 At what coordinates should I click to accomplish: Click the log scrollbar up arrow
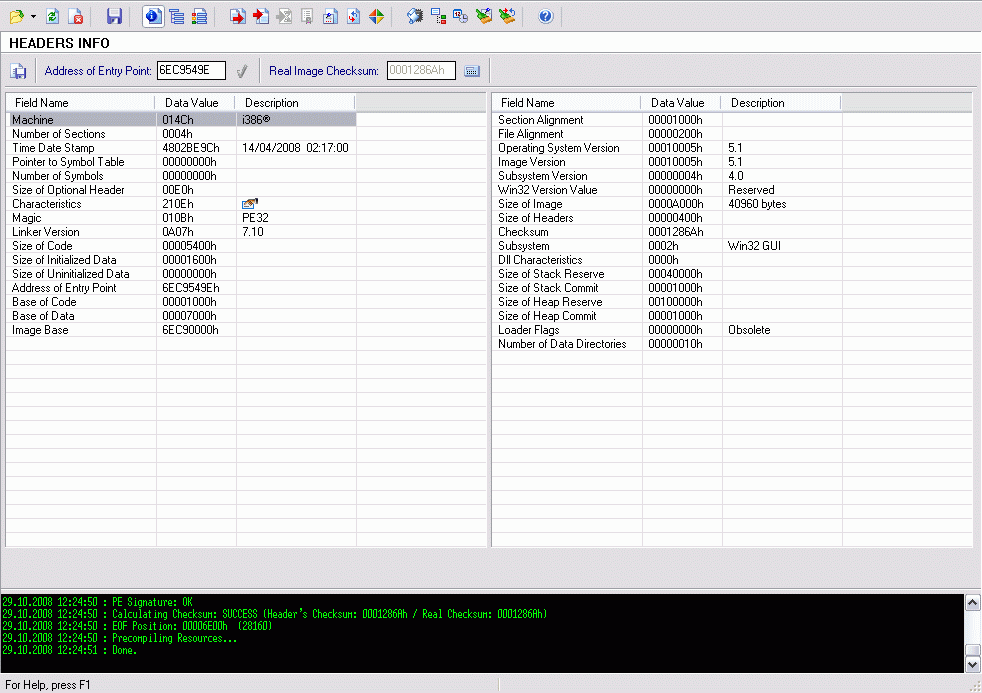[x=972, y=602]
